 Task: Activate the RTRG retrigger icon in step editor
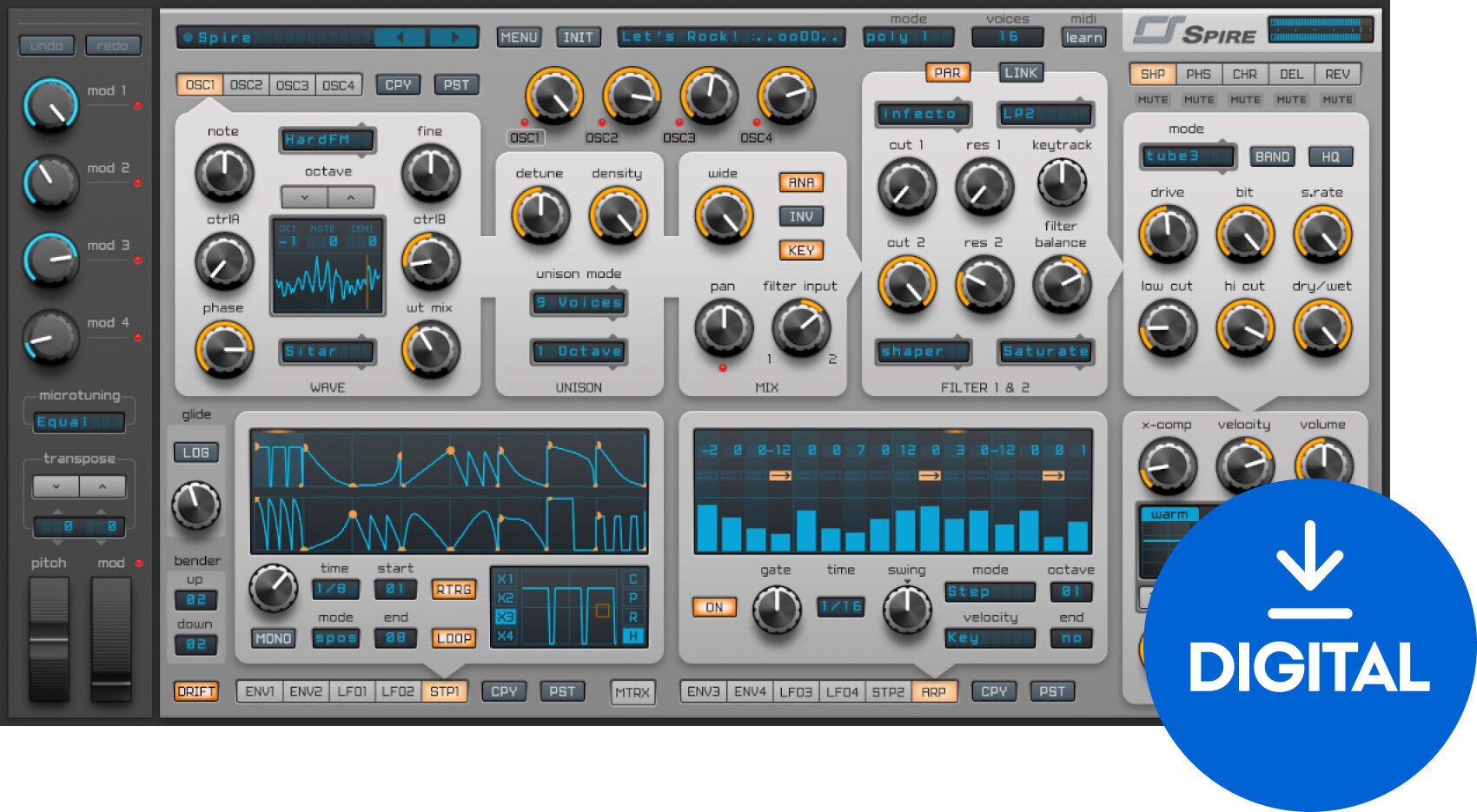click(451, 590)
